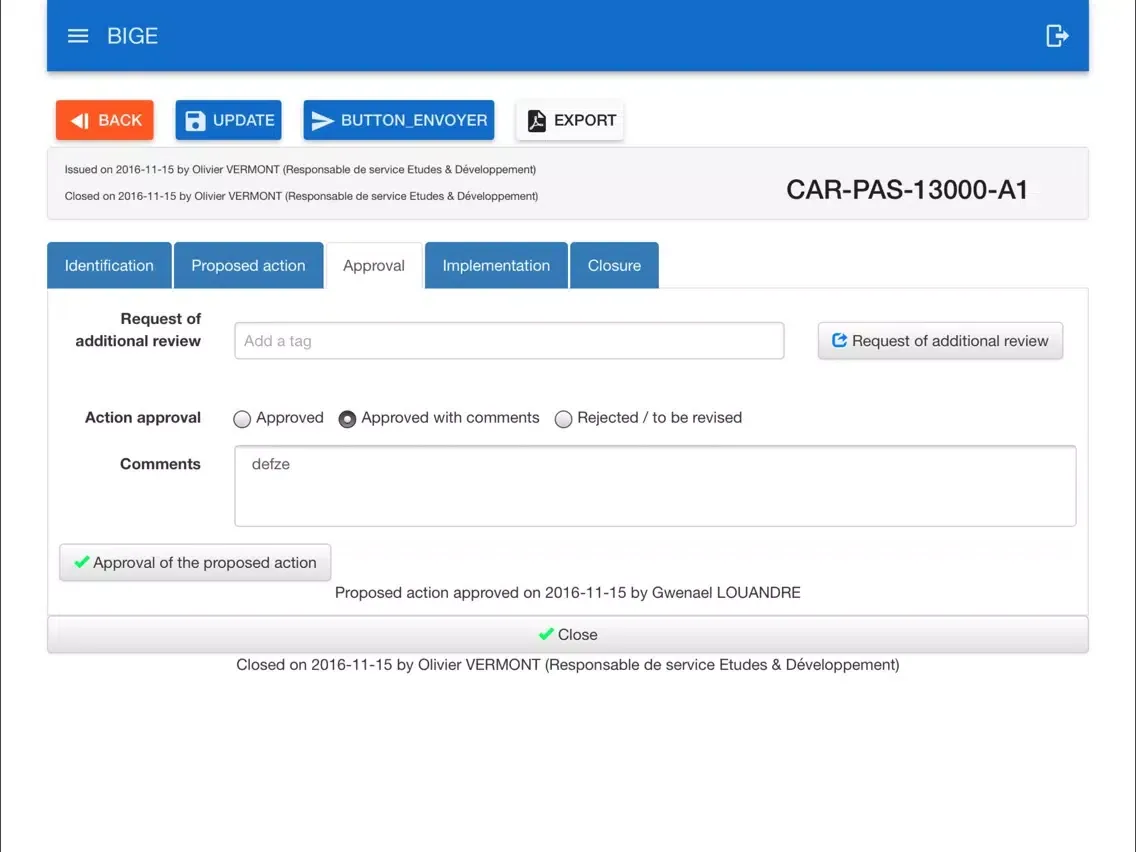The width and height of the screenshot is (1136, 852).
Task: Click the EXPORT button label
Action: (585, 120)
